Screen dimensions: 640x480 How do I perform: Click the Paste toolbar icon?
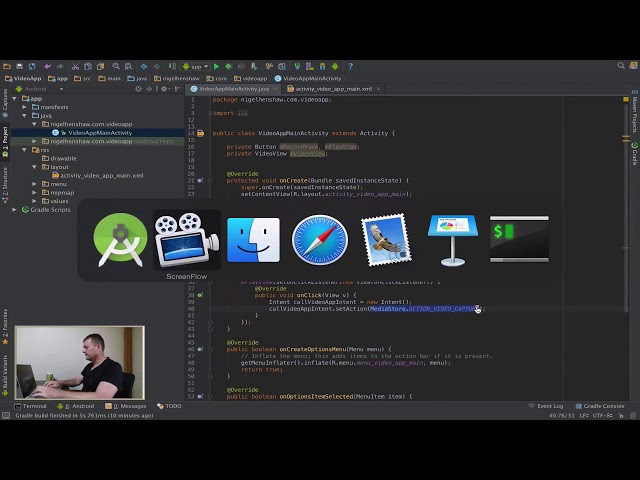tap(100, 66)
